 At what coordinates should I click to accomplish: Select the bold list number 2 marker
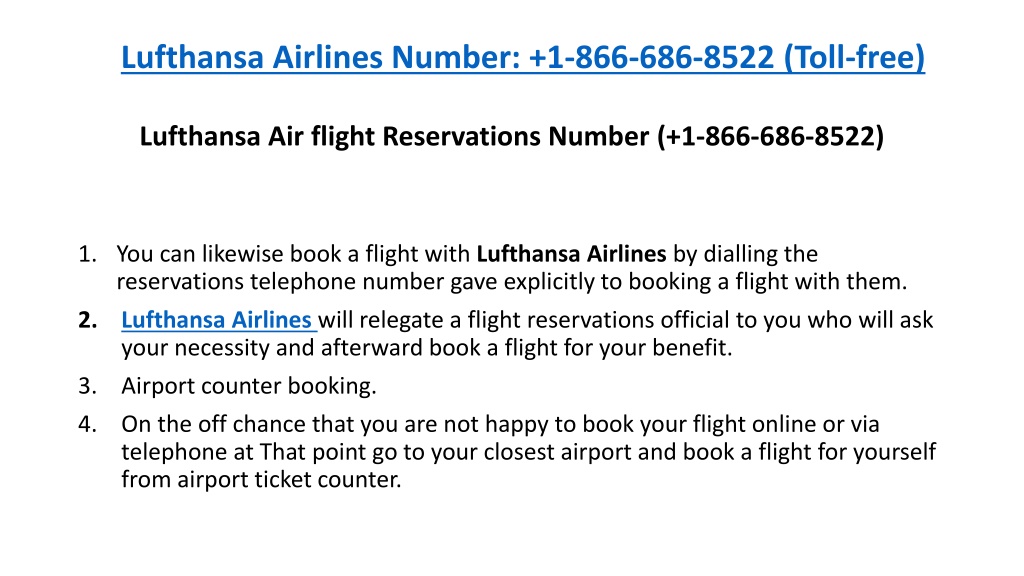click(x=88, y=320)
